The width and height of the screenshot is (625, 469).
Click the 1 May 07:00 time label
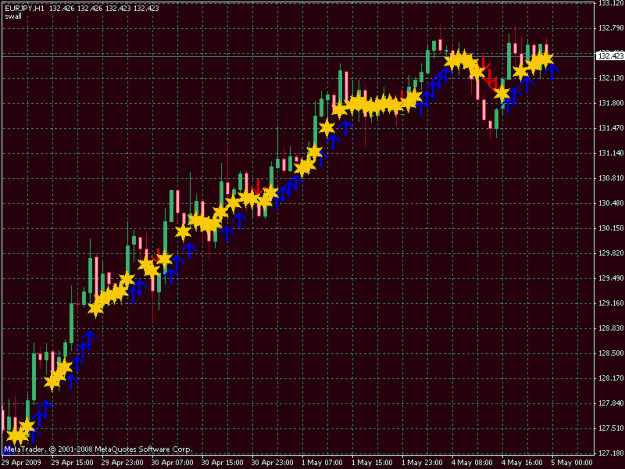click(322, 463)
